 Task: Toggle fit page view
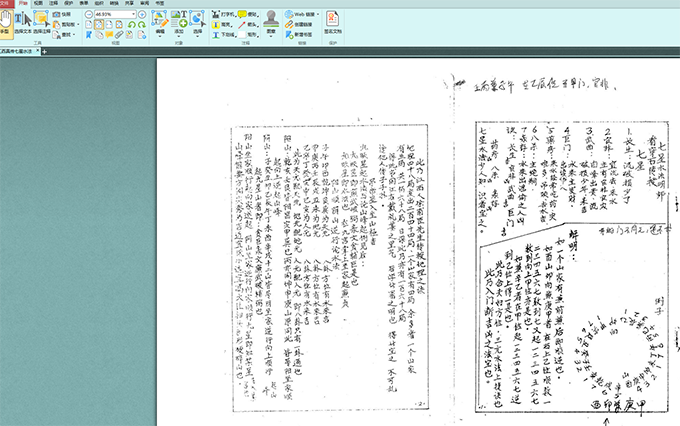(x=99, y=24)
